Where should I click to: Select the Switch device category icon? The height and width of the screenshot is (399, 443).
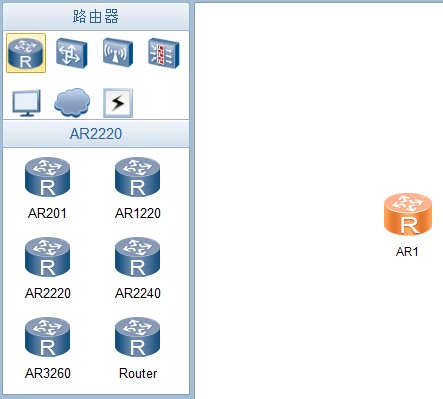click(71, 53)
